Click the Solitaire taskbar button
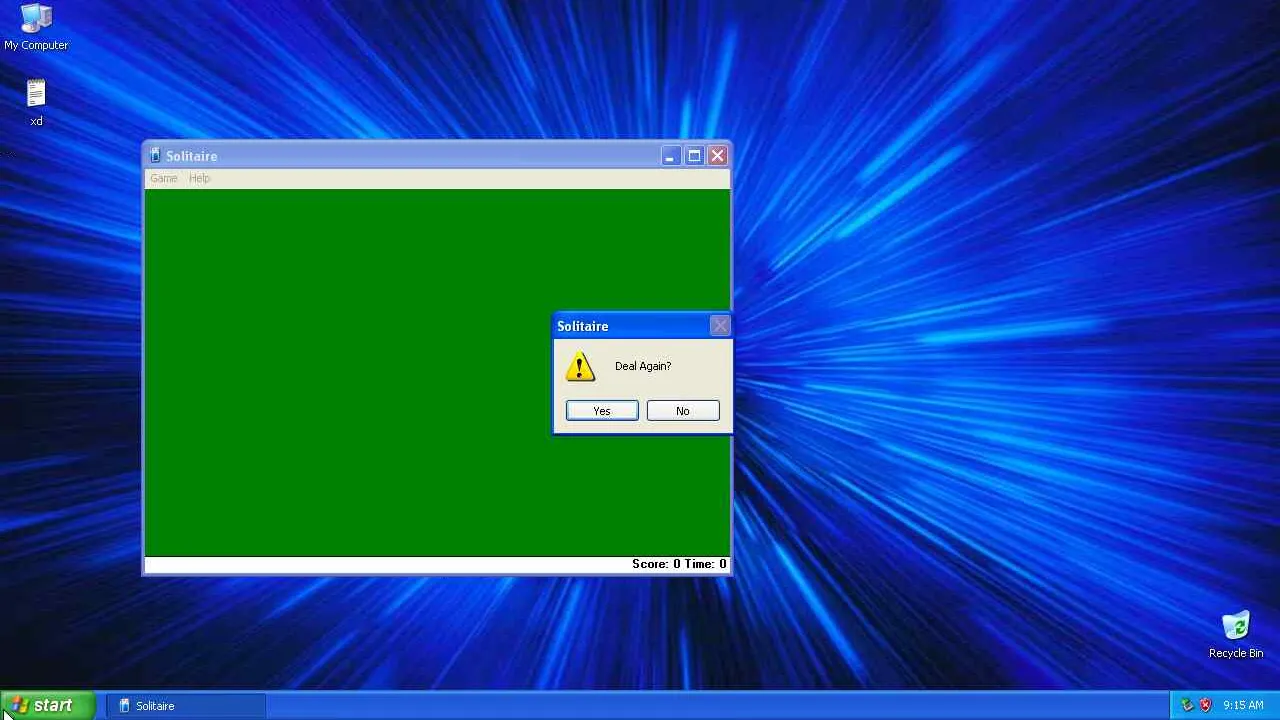Image resolution: width=1280 pixels, height=720 pixels. tap(186, 706)
